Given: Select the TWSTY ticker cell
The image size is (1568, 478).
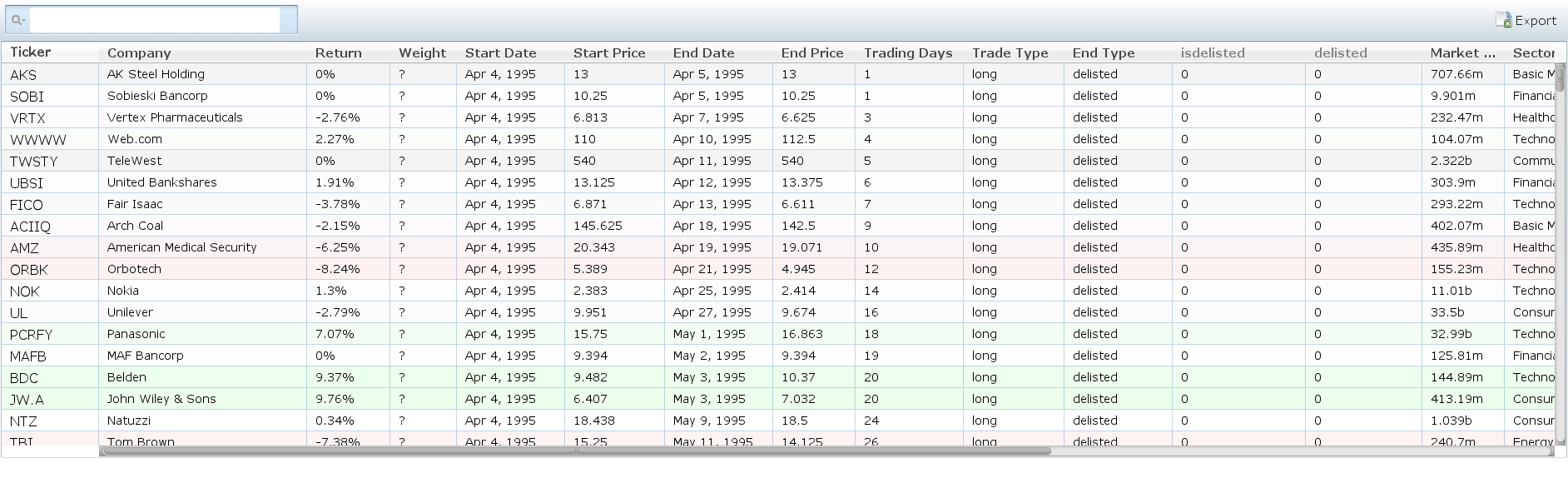Looking at the screenshot, I should pos(50,161).
